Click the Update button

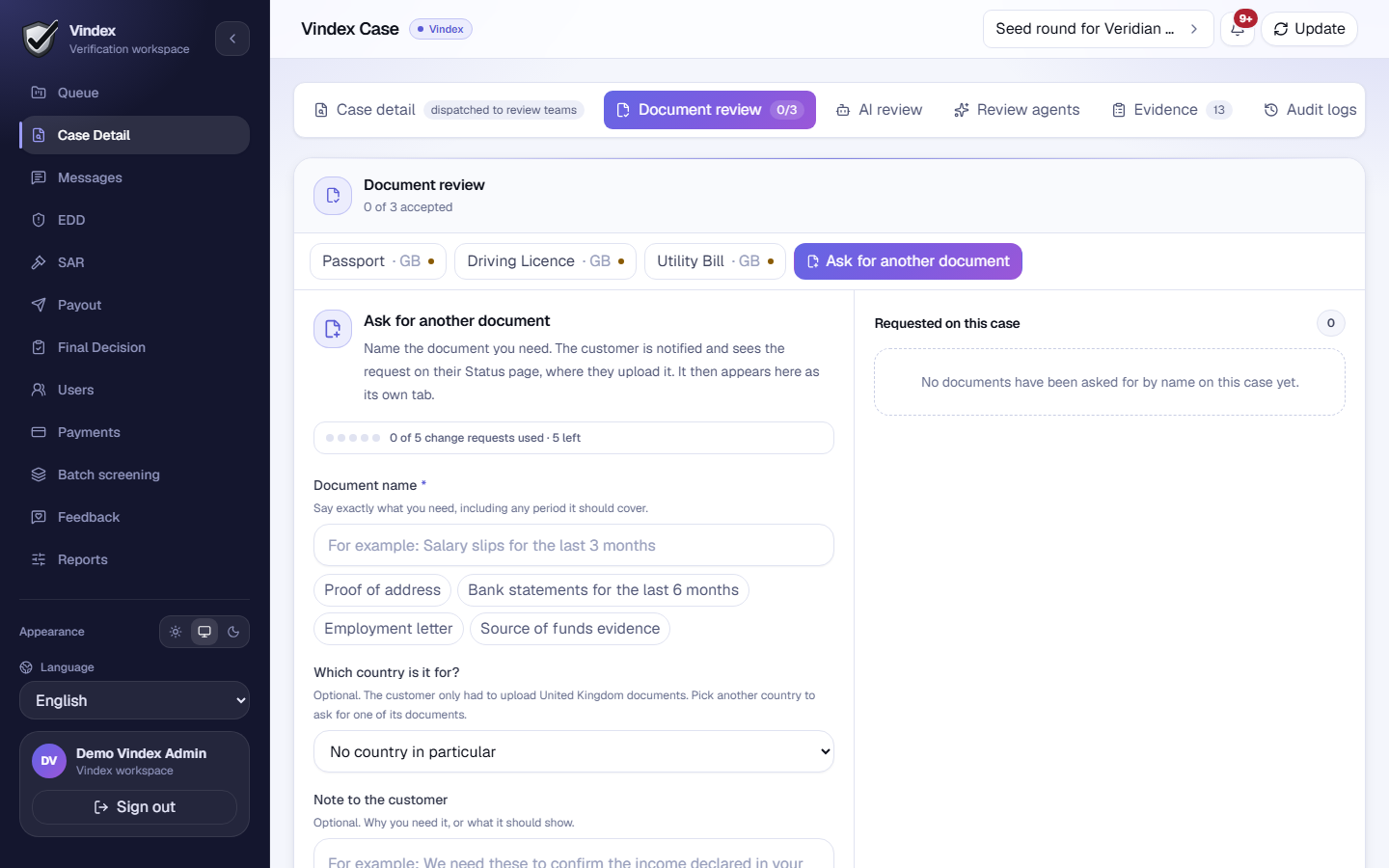coord(1309,29)
